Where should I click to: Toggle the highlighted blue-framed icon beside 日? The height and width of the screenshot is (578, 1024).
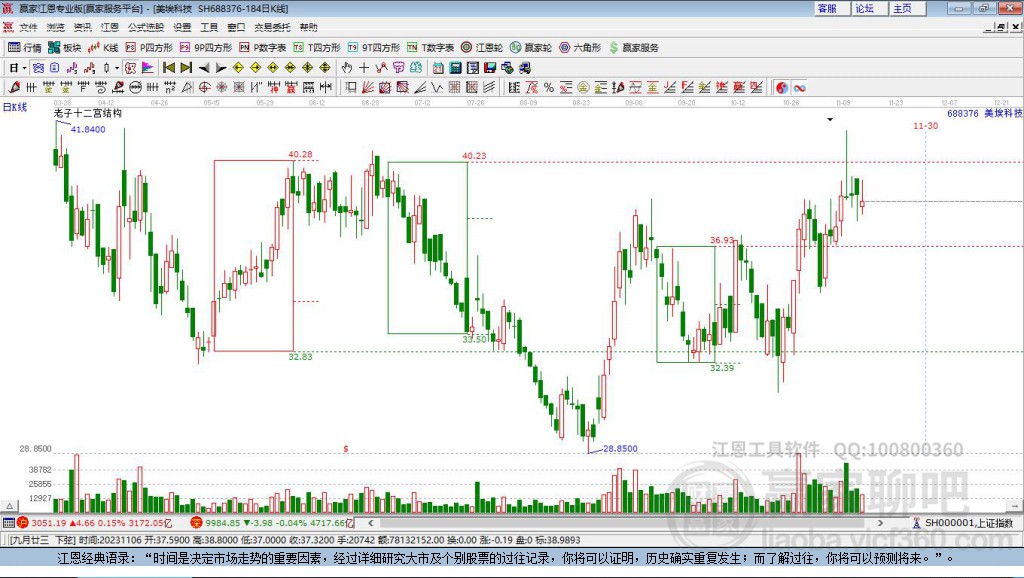[38, 67]
